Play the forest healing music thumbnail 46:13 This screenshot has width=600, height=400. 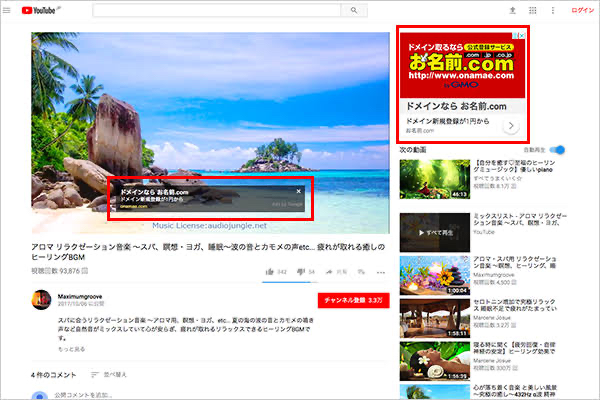pyautogui.click(x=435, y=179)
